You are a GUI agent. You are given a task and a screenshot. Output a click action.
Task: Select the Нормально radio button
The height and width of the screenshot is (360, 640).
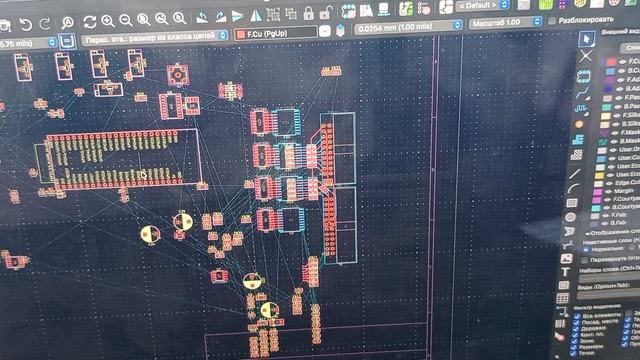pyautogui.click(x=586, y=249)
